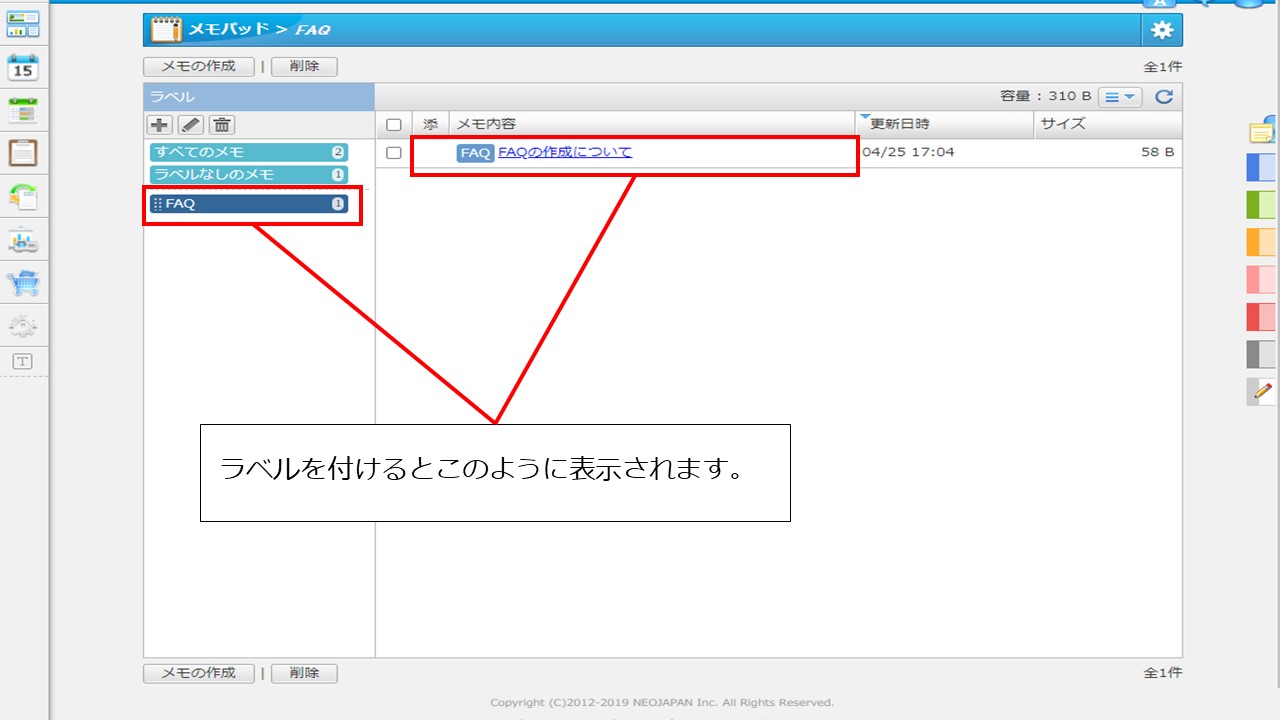Pick the orange color swatch
The image size is (1280, 720).
click(1262, 242)
